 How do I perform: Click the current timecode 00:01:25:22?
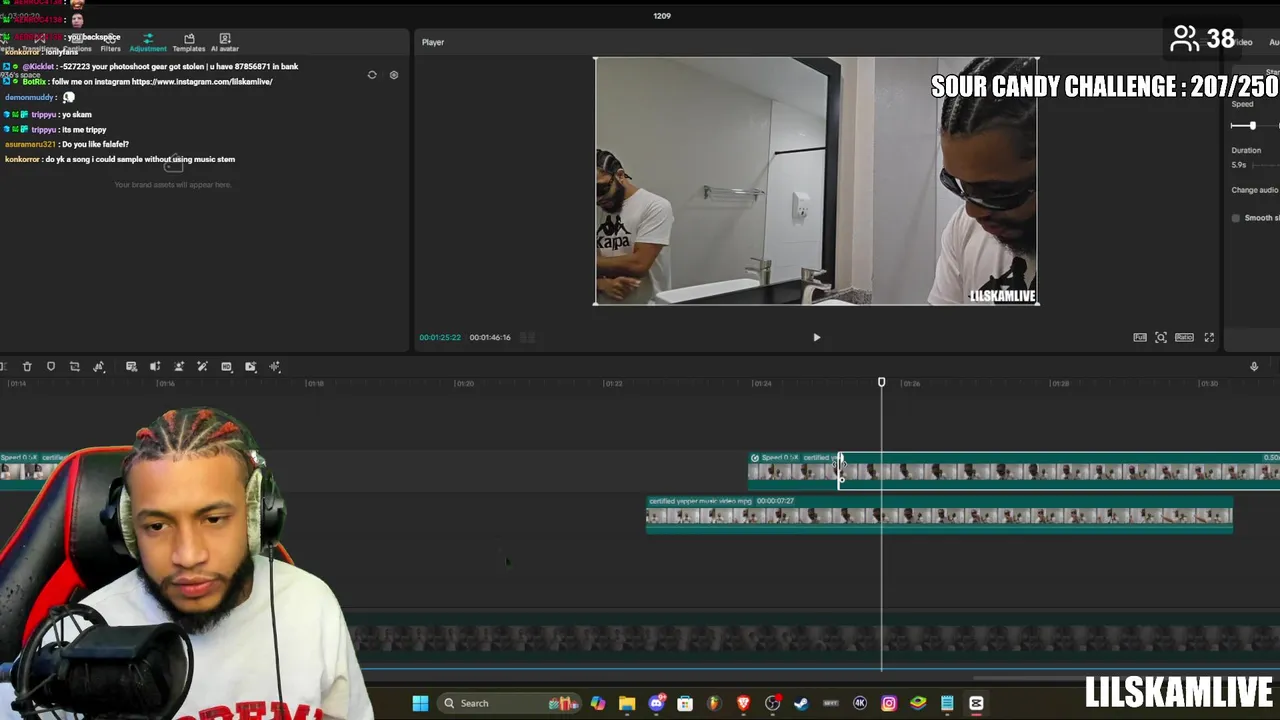440,338
